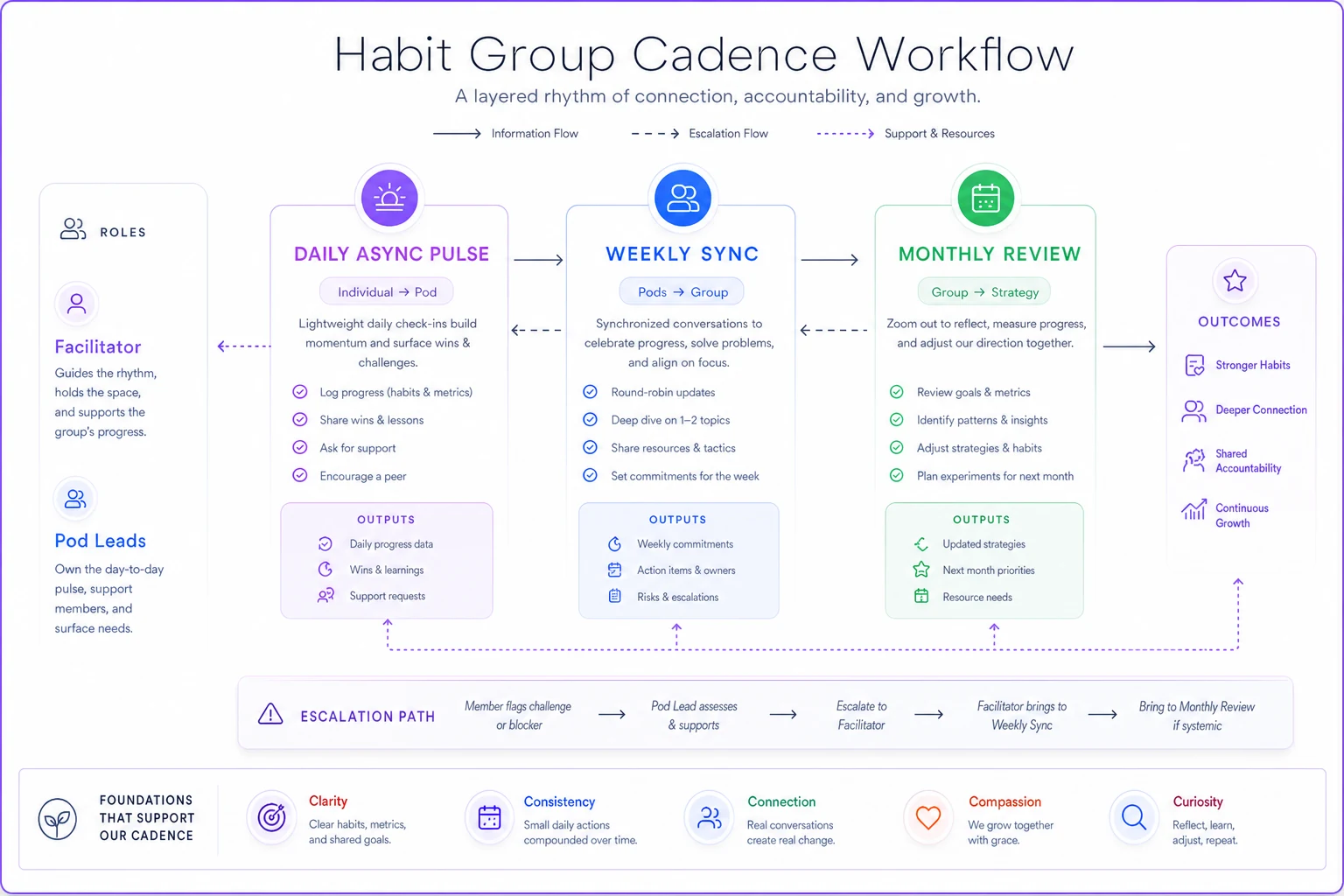The image size is (1344, 896).
Task: Click the green calendar icon above Monthly Review
Action: [x=985, y=198]
